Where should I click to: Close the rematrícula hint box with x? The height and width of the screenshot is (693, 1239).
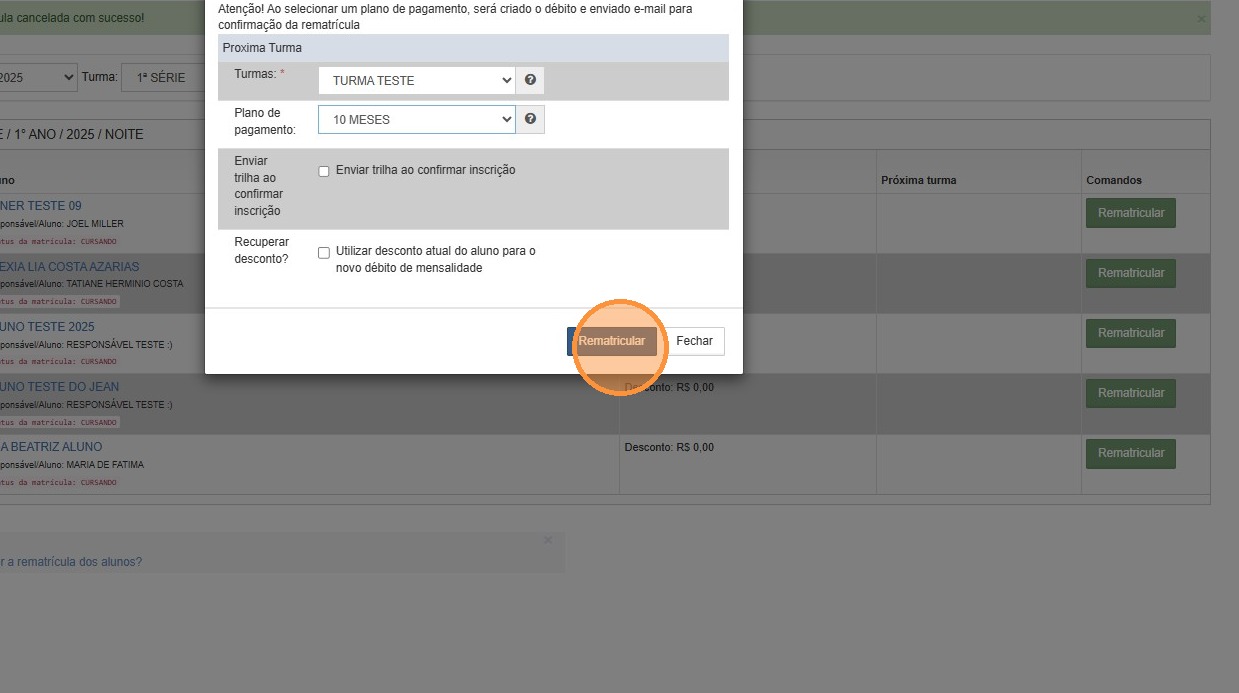tap(547, 540)
